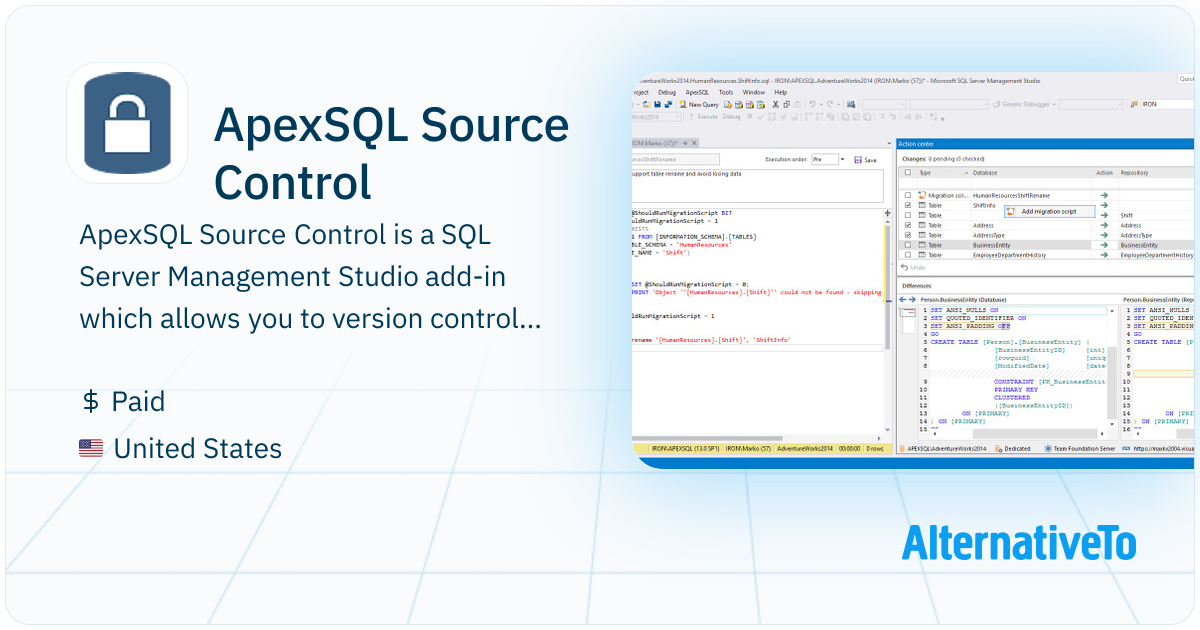This screenshot has height=630, width=1200.
Task: Click the ApexSQL Source Control padlock logo
Action: pos(126,123)
